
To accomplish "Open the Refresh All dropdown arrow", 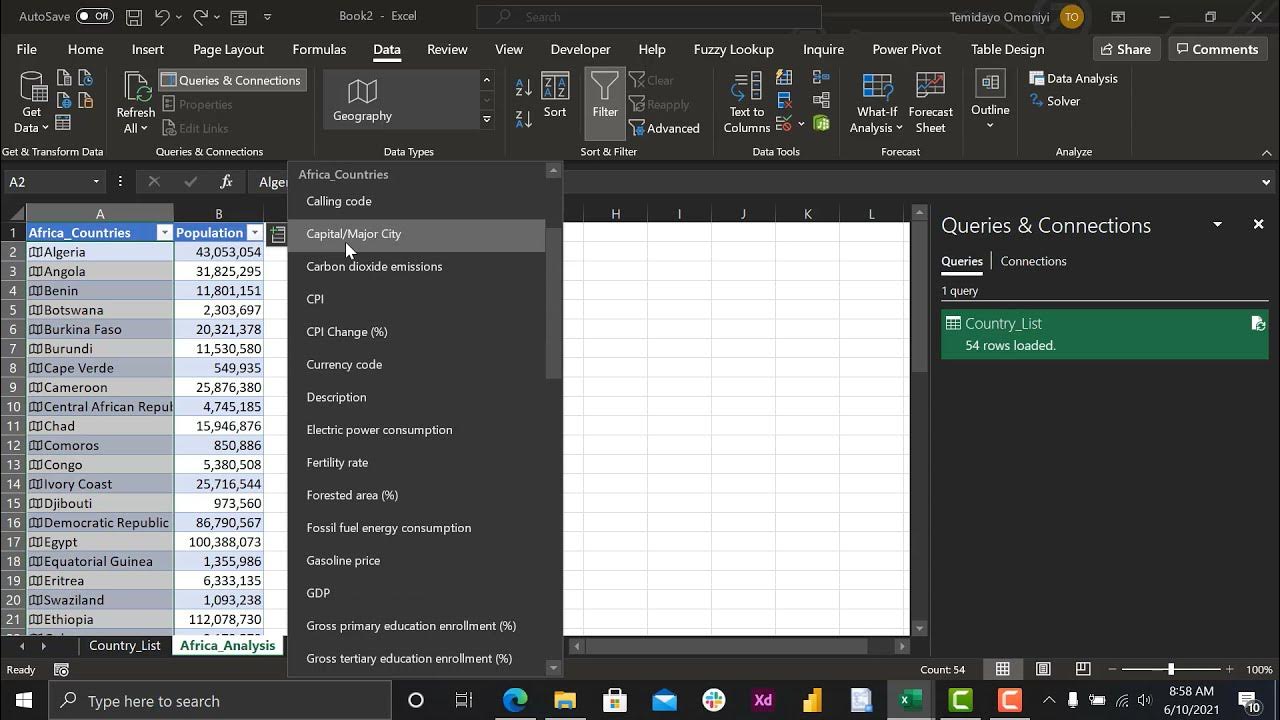I will (x=144, y=128).
